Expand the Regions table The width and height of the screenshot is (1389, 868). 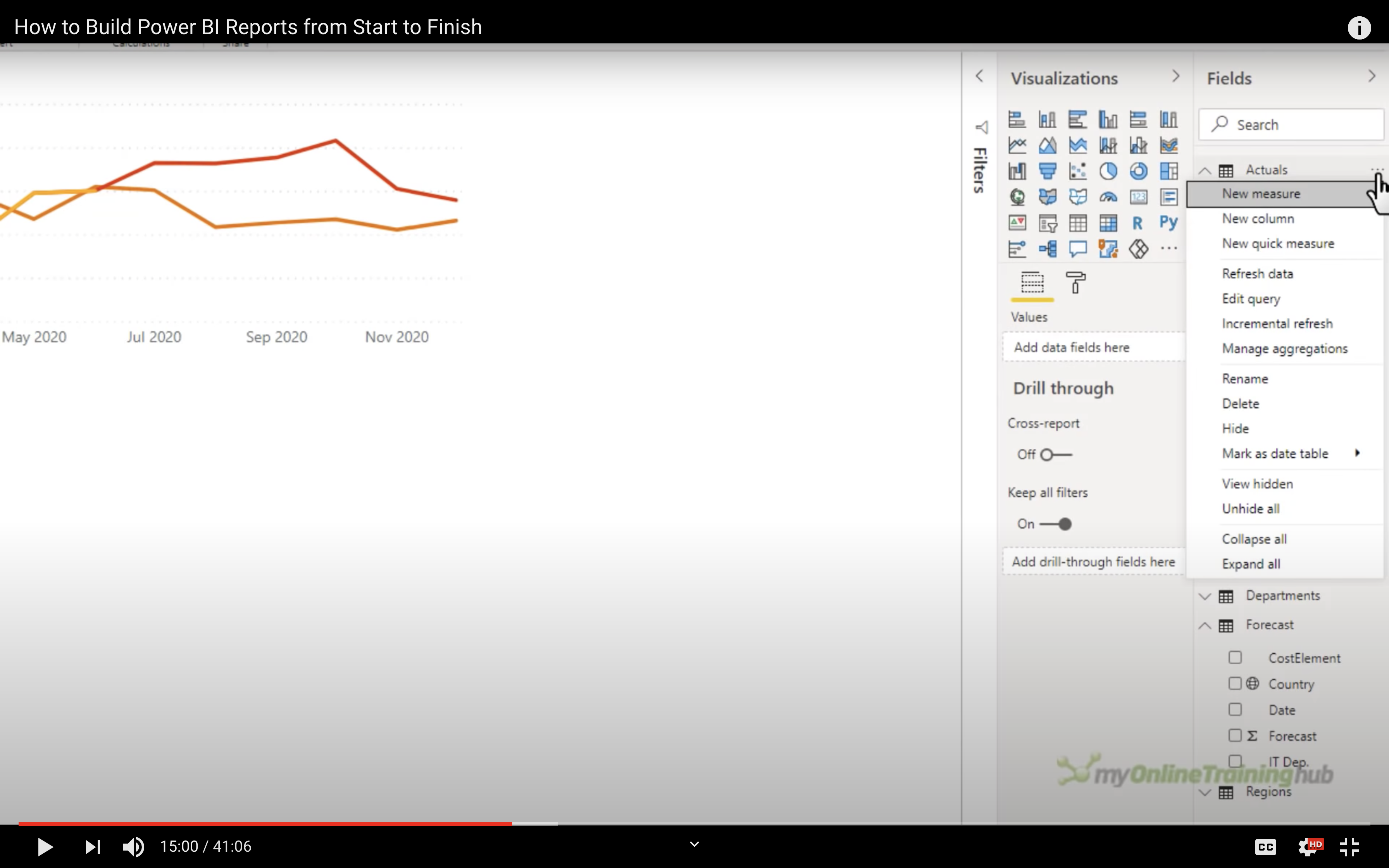click(x=1205, y=792)
